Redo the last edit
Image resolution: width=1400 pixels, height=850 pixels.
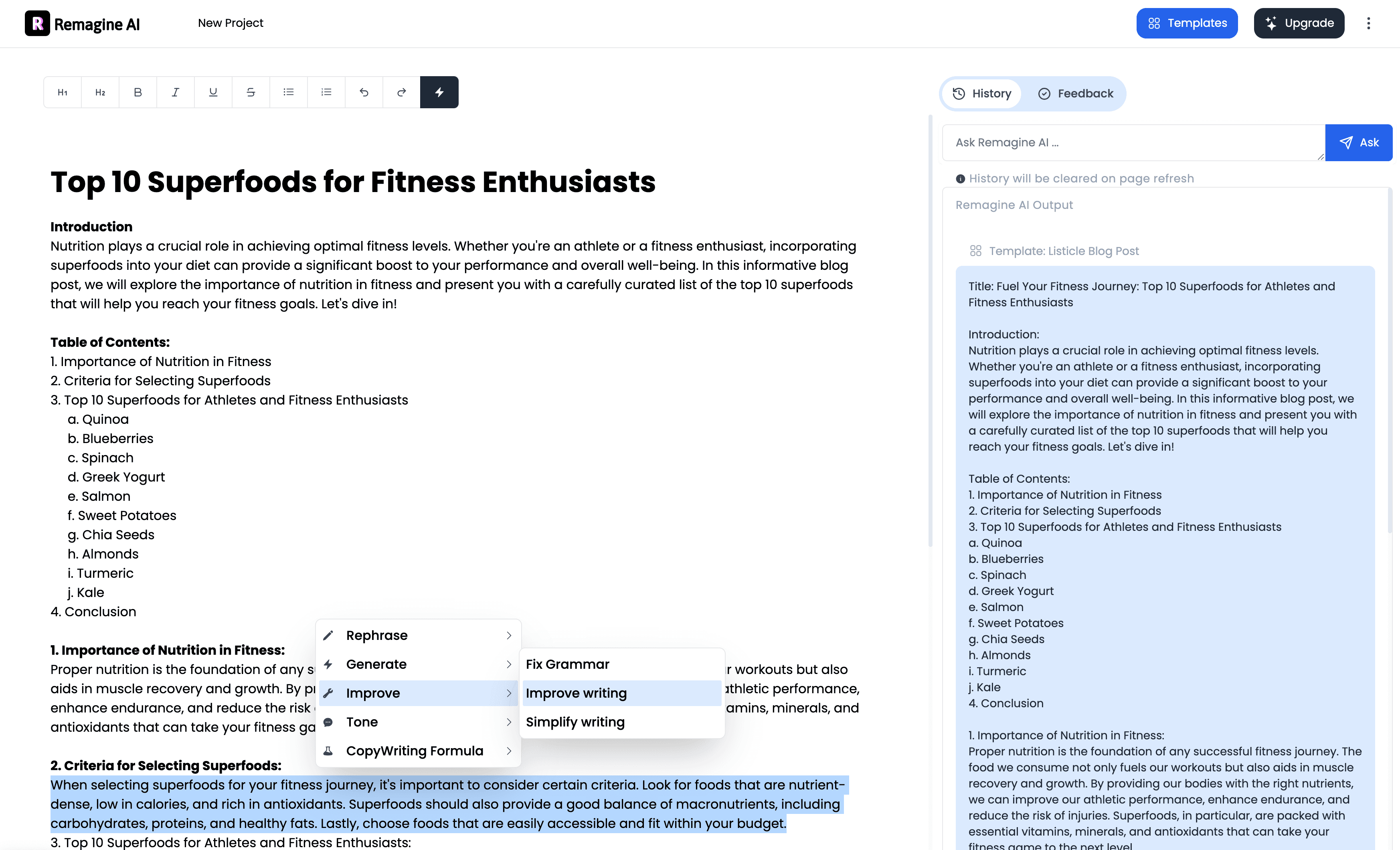click(402, 92)
